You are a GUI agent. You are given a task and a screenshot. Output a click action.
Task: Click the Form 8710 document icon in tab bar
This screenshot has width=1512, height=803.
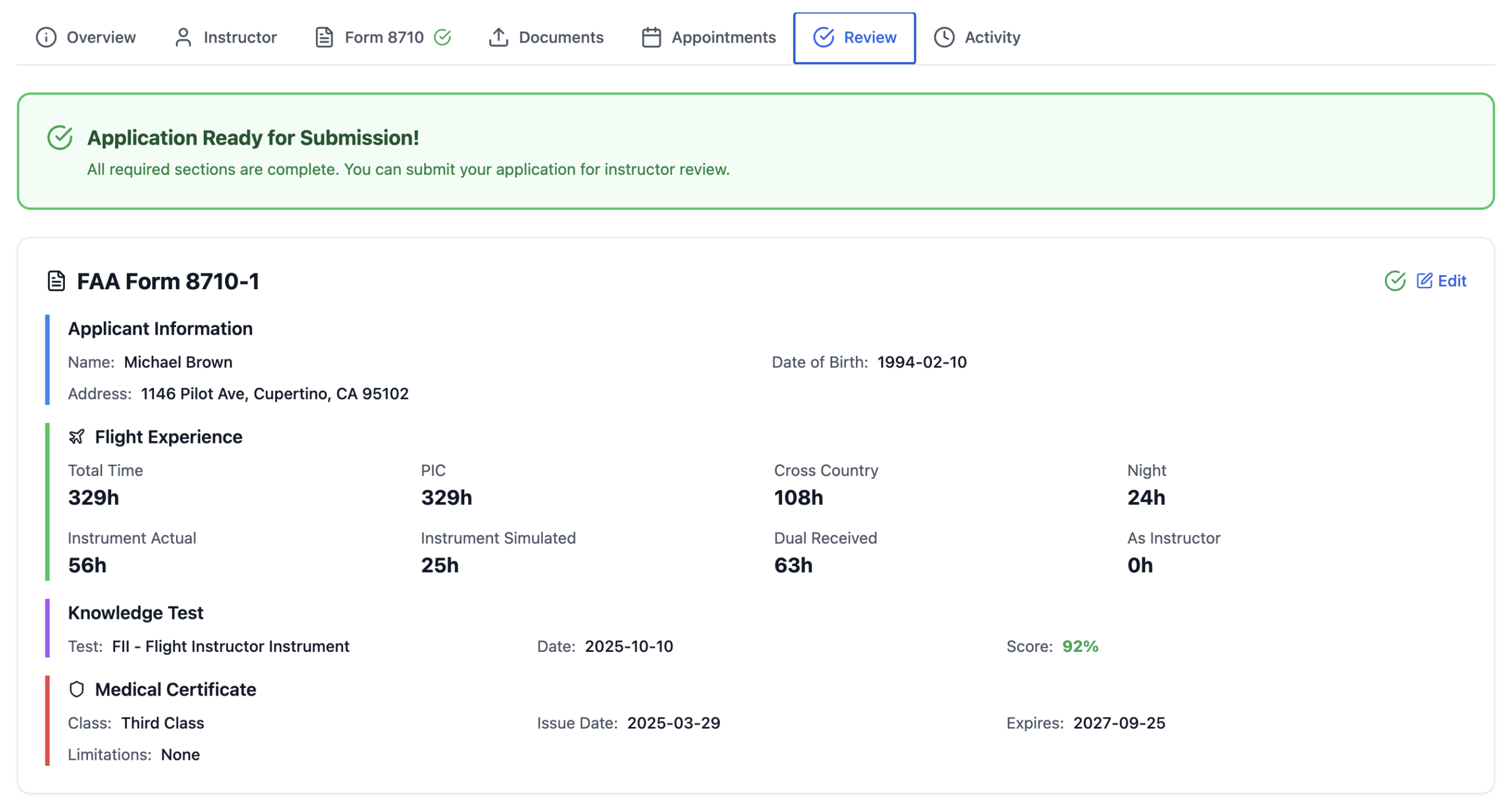324,37
